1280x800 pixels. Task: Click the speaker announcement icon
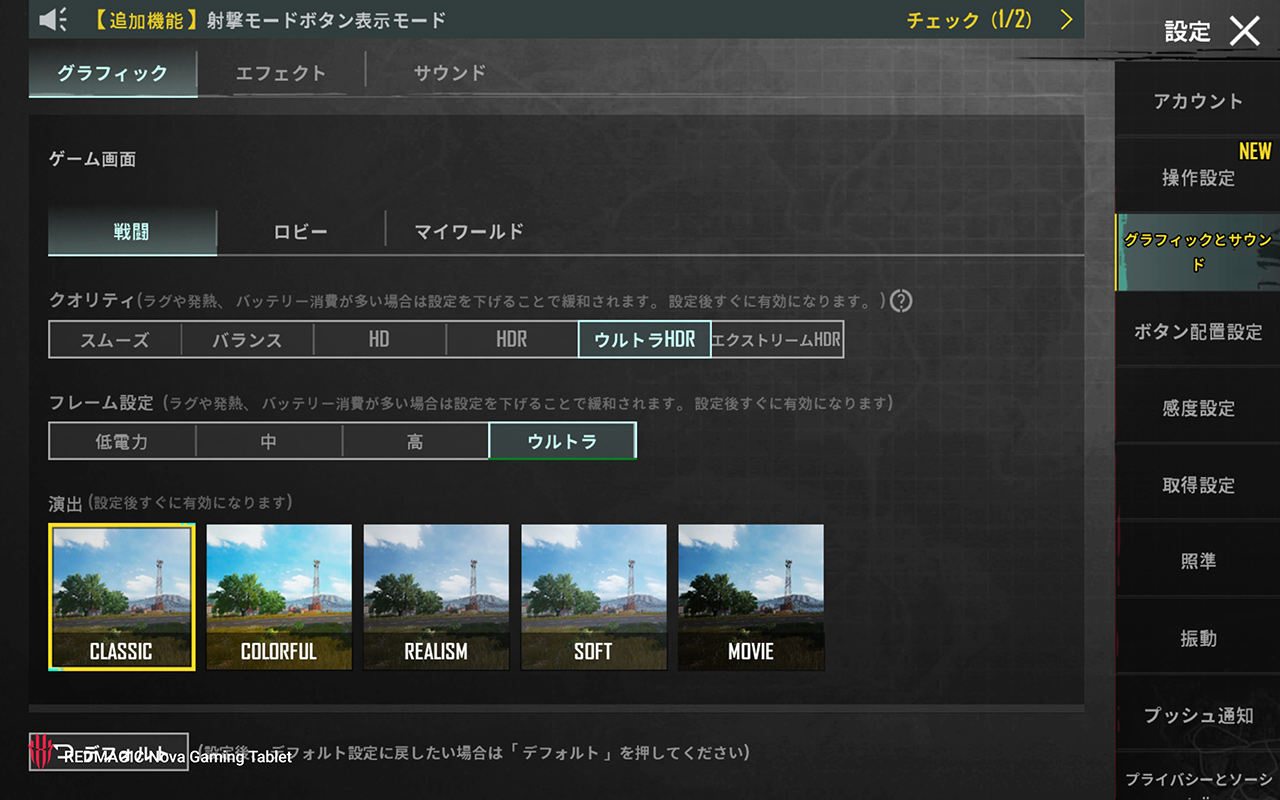[x=54, y=19]
